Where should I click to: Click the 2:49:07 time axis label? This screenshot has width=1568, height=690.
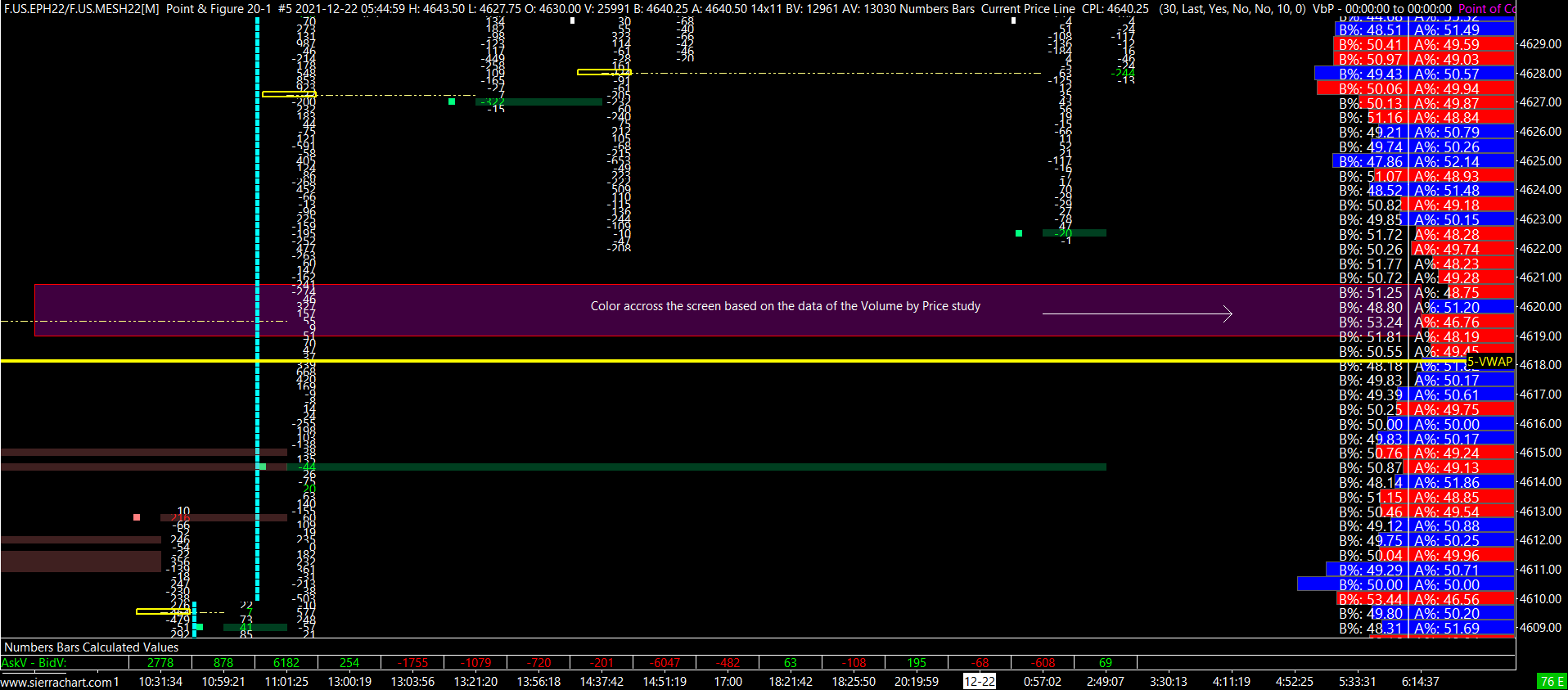pyautogui.click(x=1106, y=682)
